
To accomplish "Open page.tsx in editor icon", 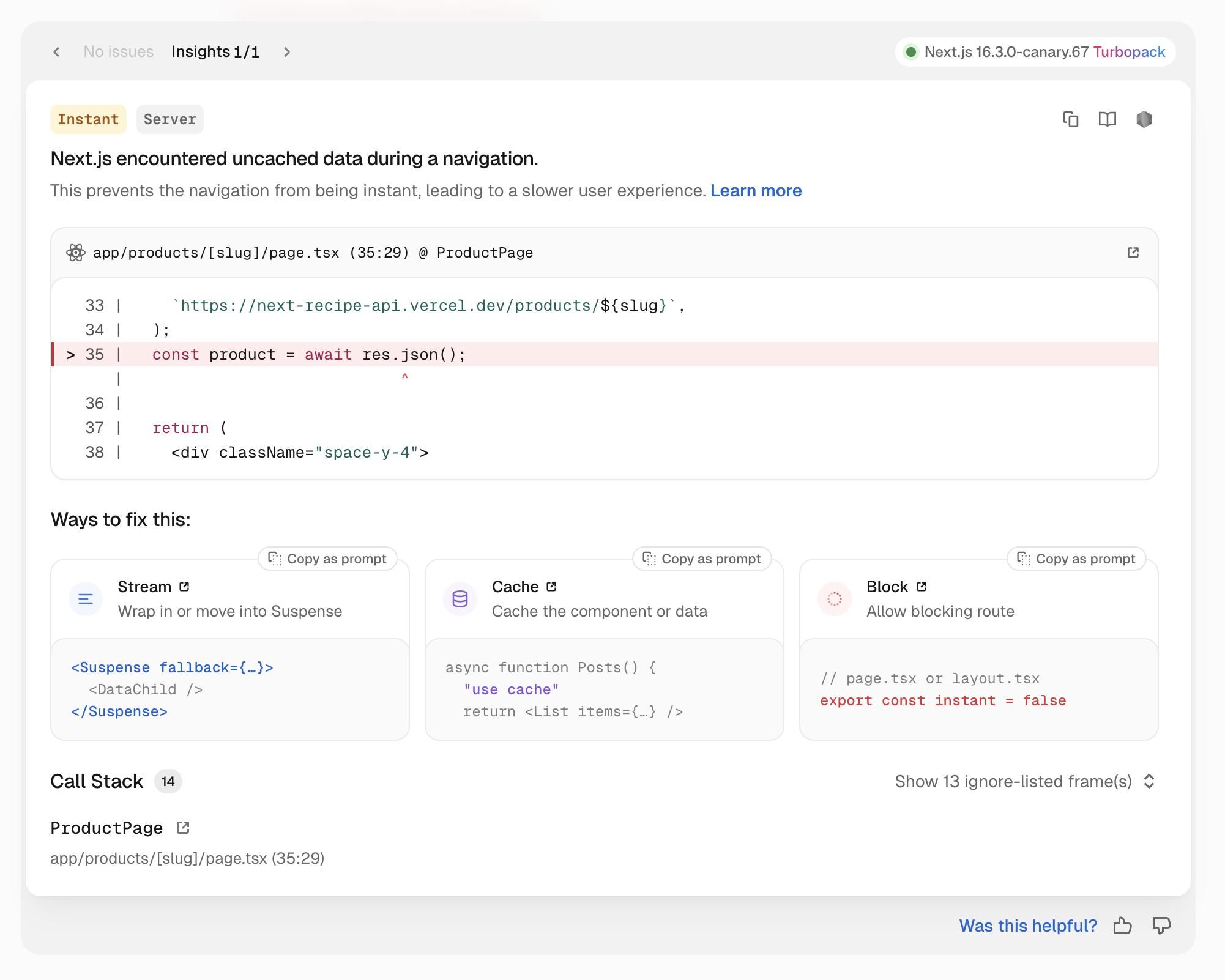I will [1133, 253].
